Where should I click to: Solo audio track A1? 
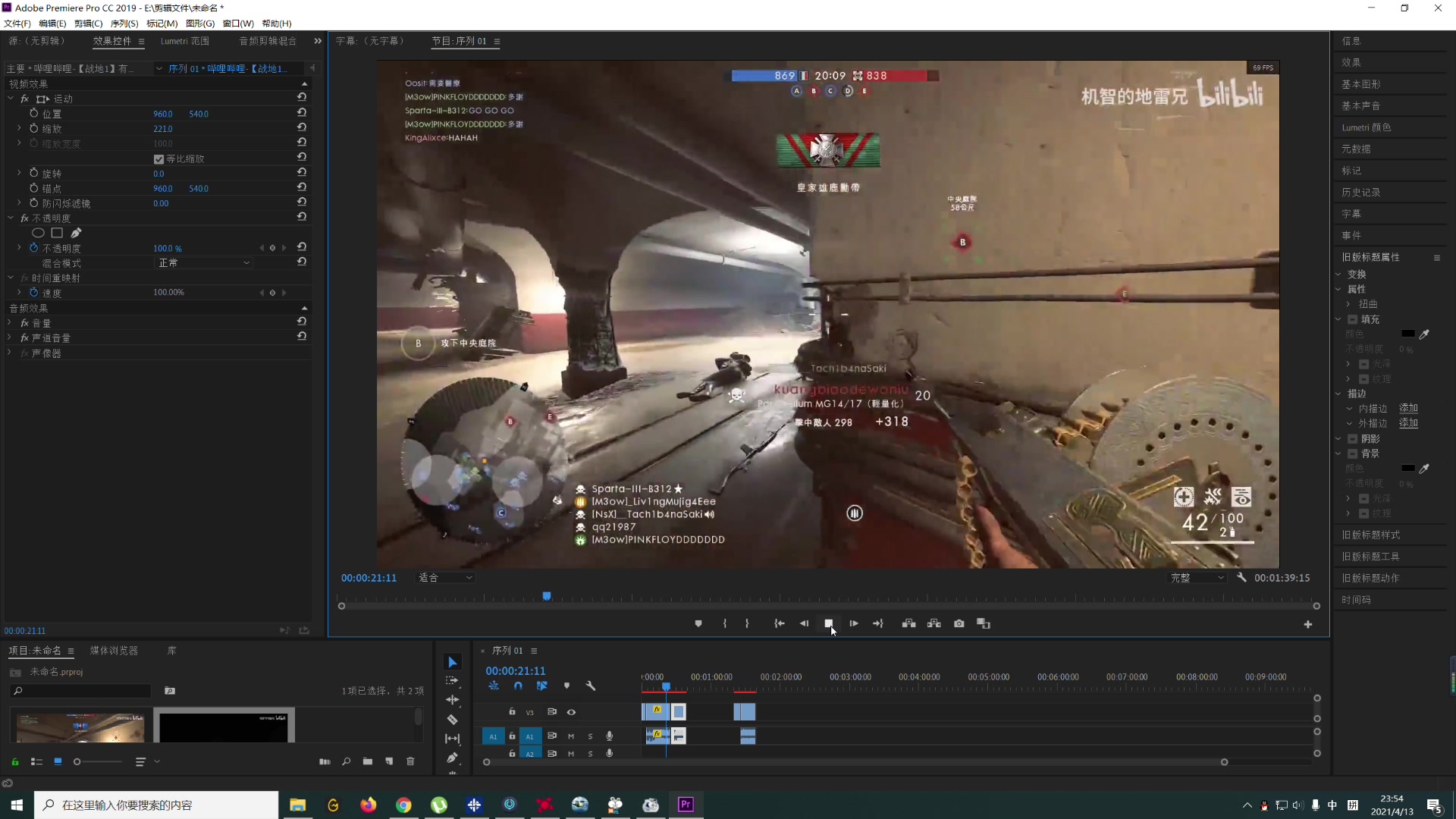click(x=590, y=736)
